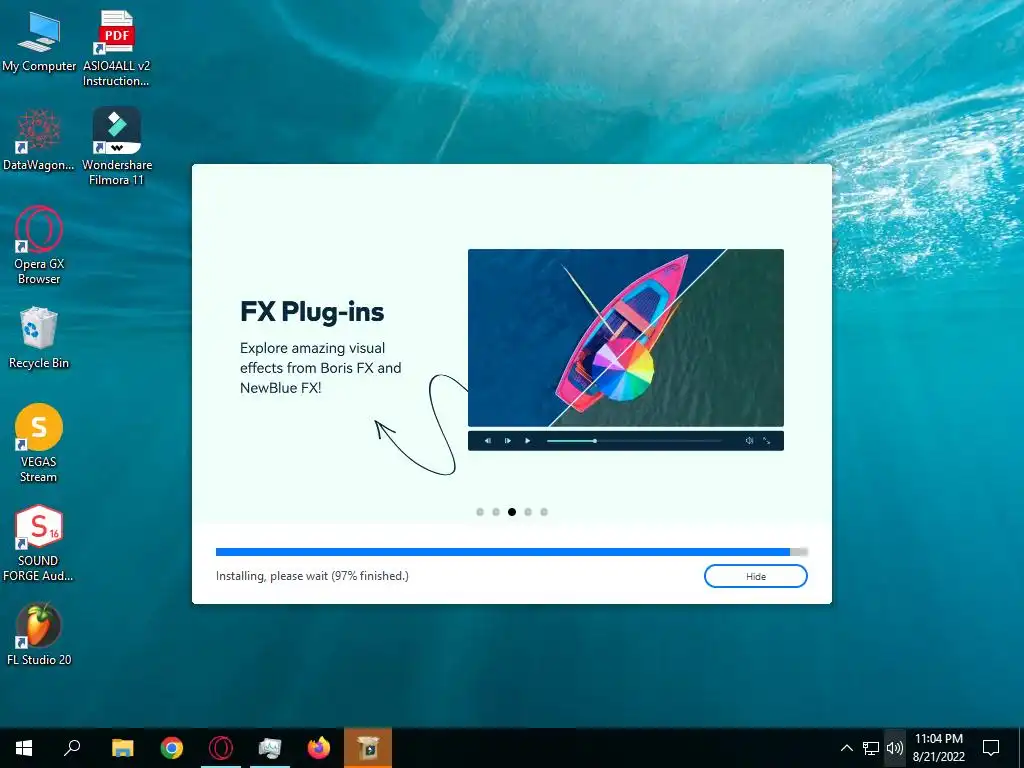The width and height of the screenshot is (1024, 768).
Task: Open My Computer desktop icon
Action: [x=39, y=41]
